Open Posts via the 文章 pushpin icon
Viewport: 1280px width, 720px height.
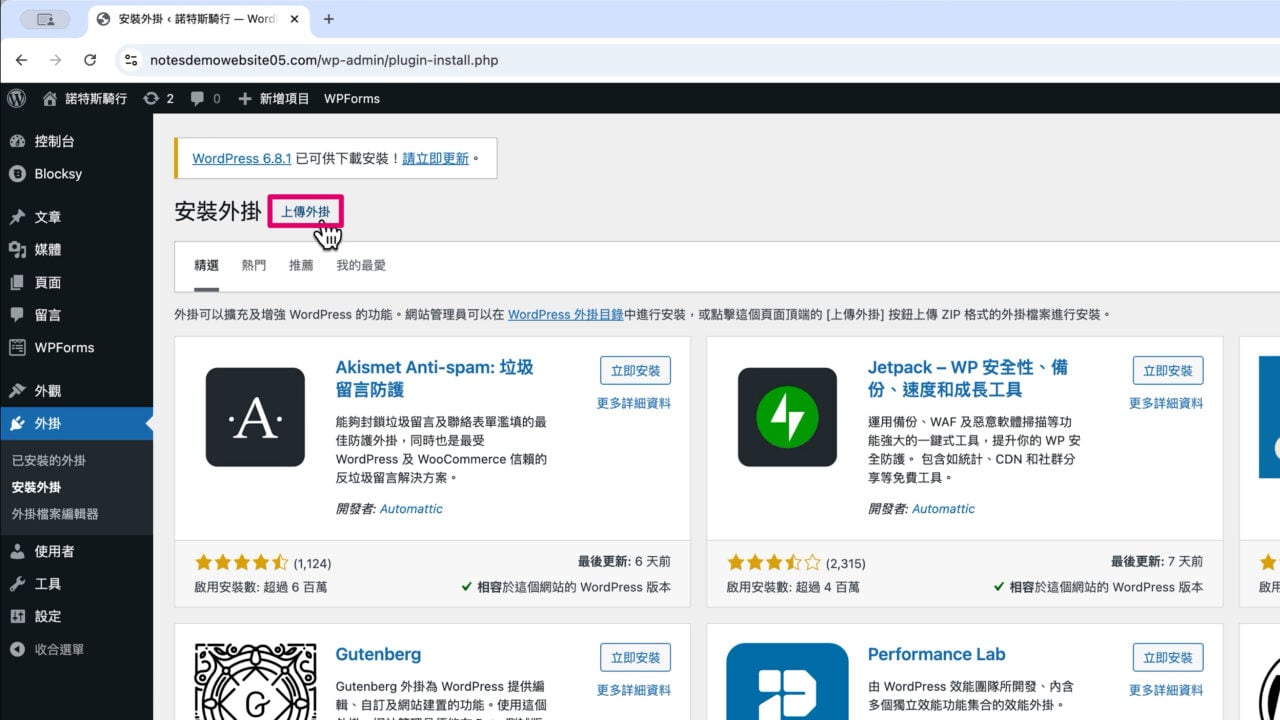(18, 217)
